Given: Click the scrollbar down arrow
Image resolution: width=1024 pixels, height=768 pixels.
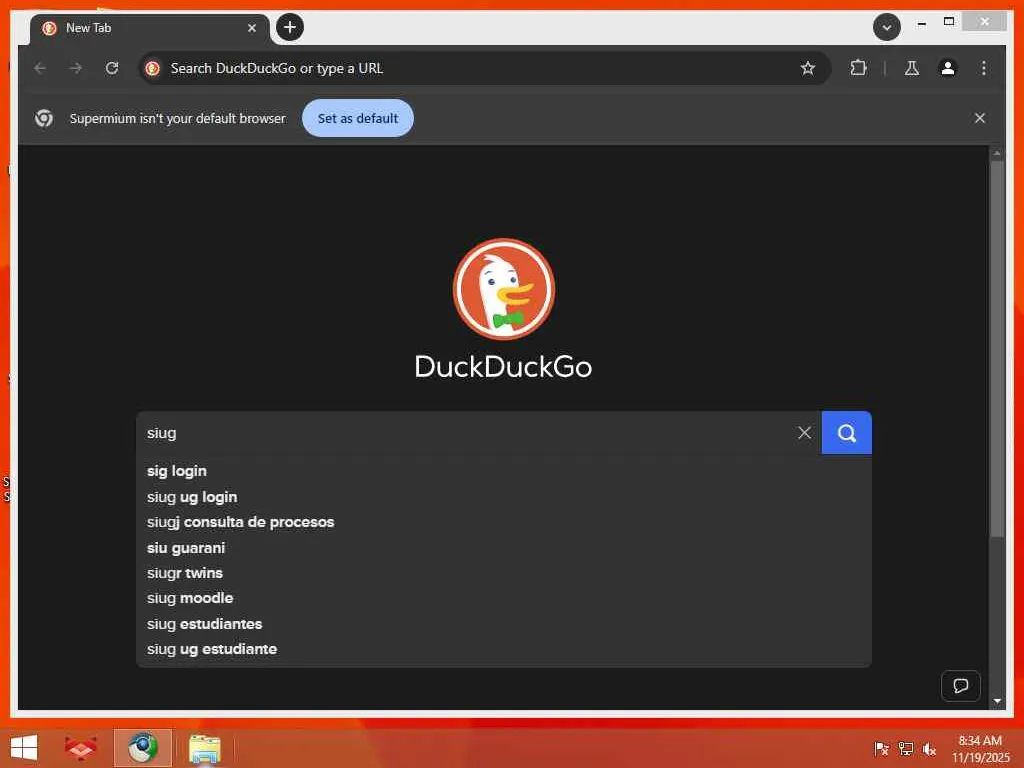Looking at the screenshot, I should tap(997, 701).
